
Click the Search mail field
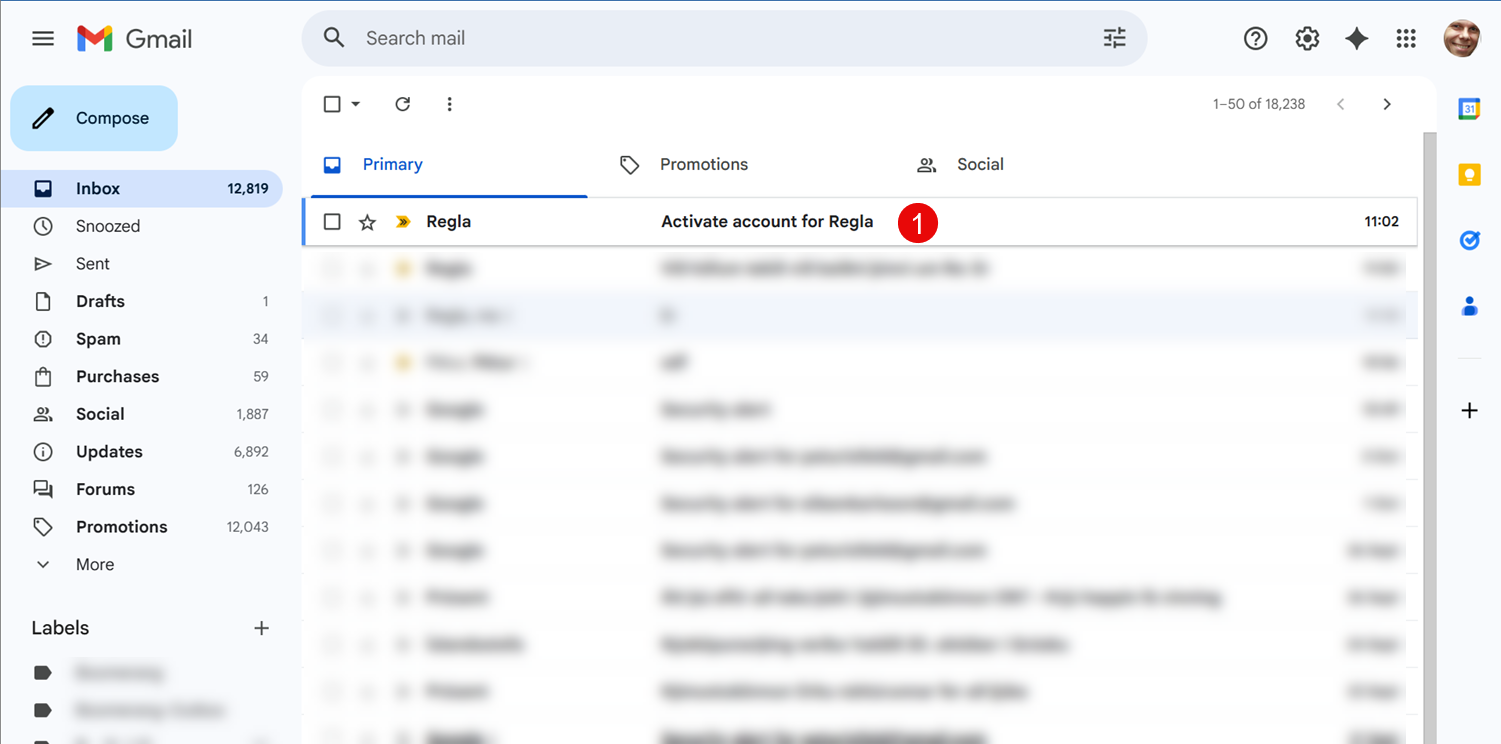click(700, 38)
